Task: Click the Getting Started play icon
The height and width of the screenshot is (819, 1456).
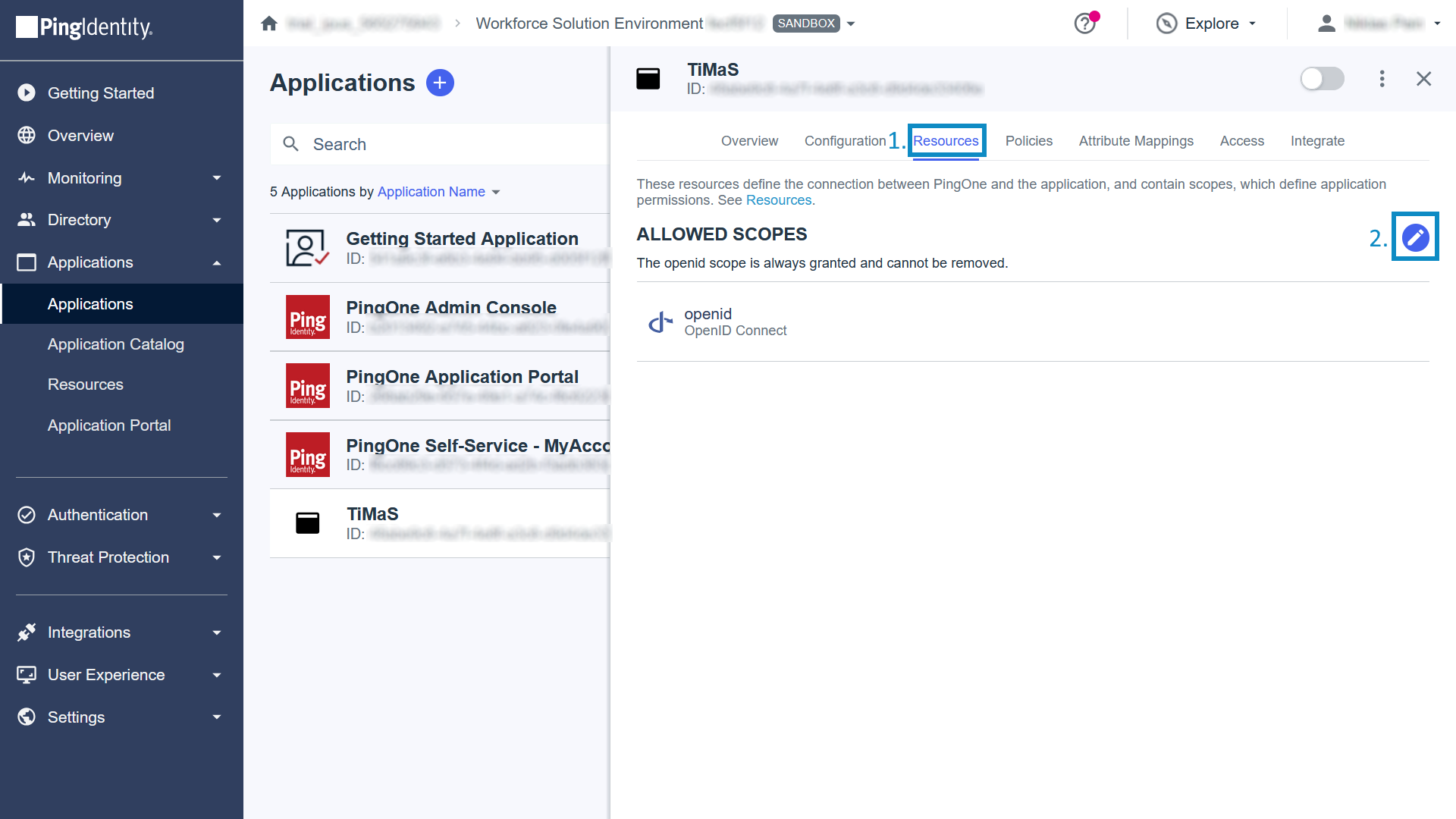Action: pyautogui.click(x=27, y=93)
